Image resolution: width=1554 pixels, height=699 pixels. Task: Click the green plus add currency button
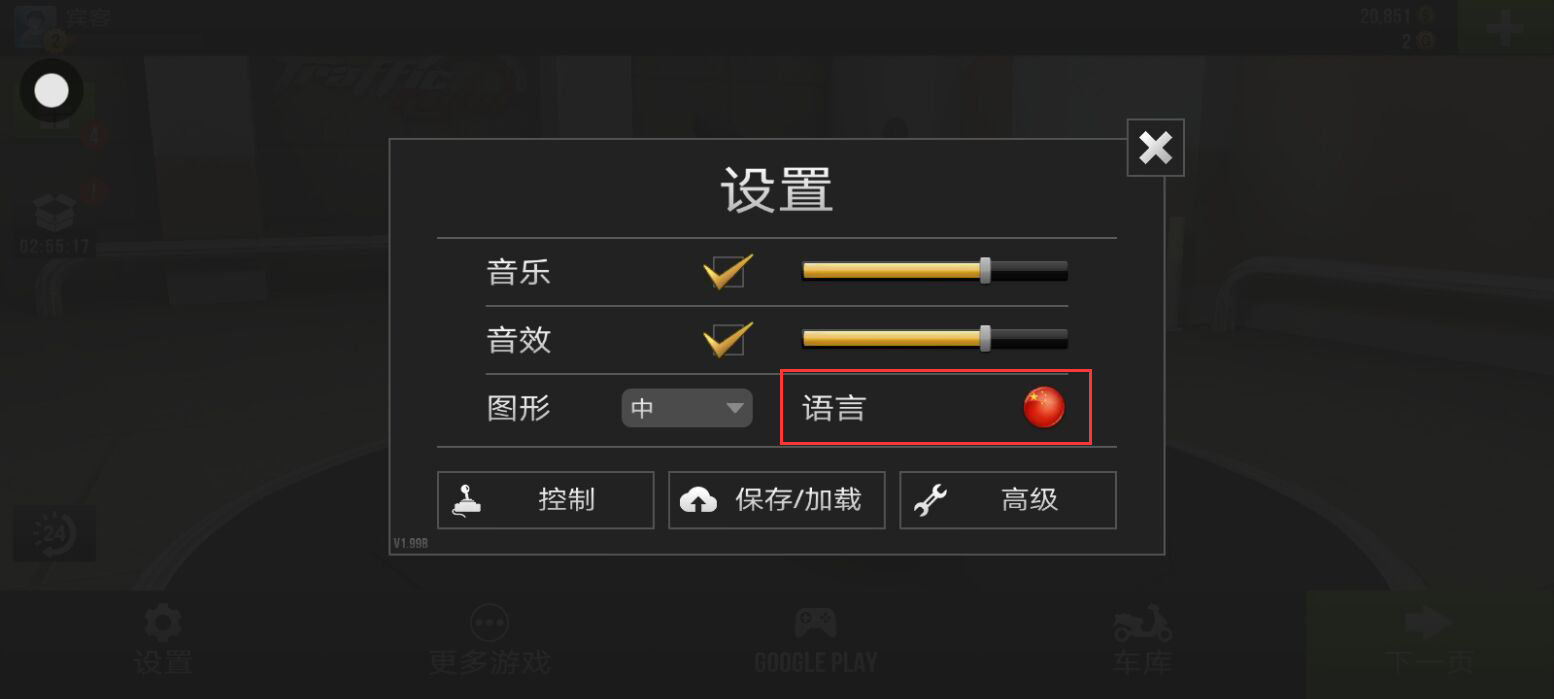click(1505, 27)
